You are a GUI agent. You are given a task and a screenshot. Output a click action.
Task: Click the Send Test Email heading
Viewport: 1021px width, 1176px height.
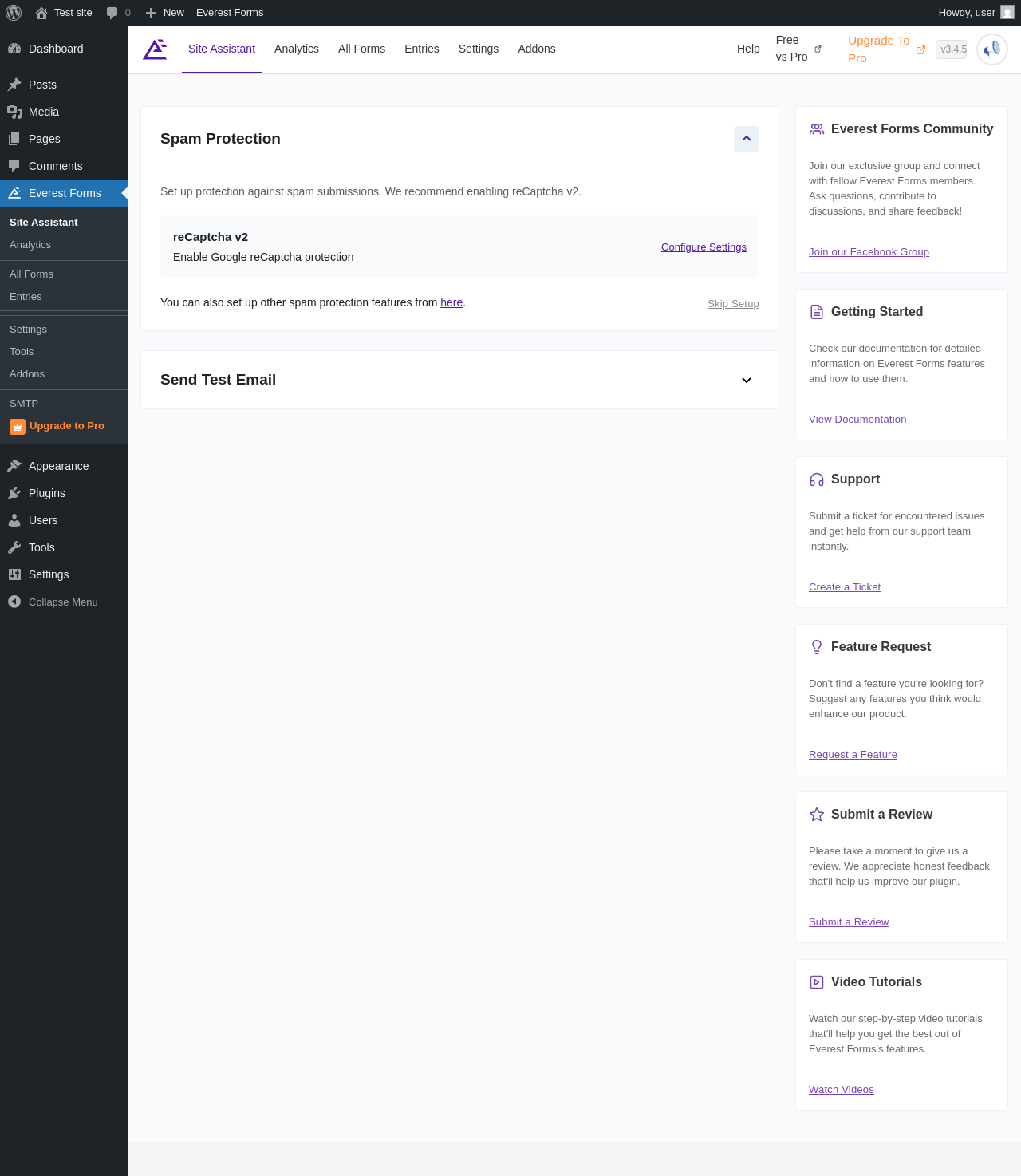click(218, 380)
